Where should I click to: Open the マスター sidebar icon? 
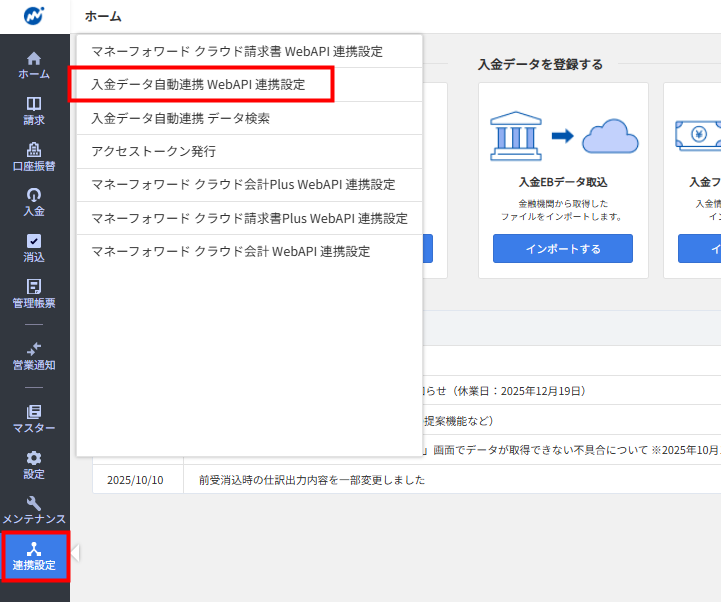[34, 412]
